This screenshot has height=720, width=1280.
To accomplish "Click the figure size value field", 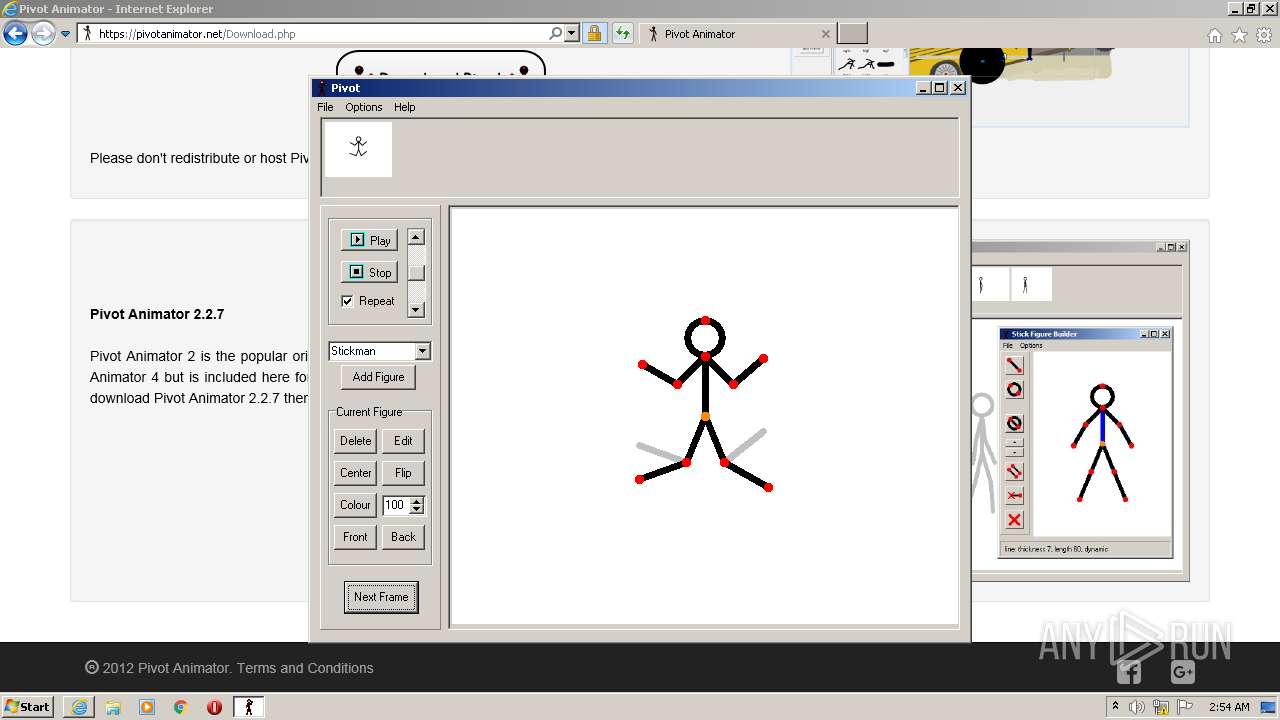I will [x=396, y=505].
